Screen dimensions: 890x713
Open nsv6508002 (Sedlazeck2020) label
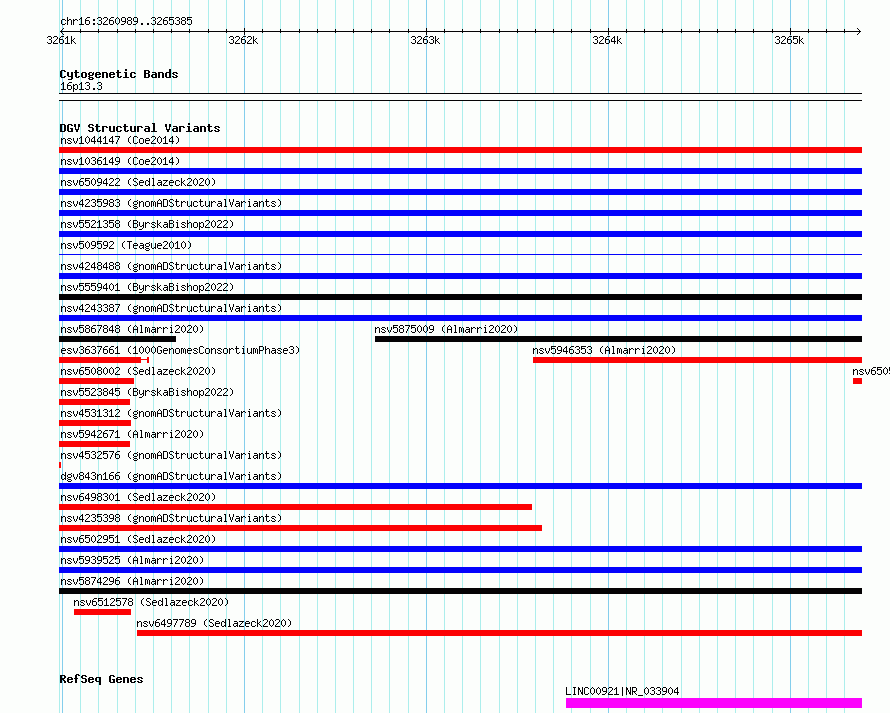(x=138, y=371)
